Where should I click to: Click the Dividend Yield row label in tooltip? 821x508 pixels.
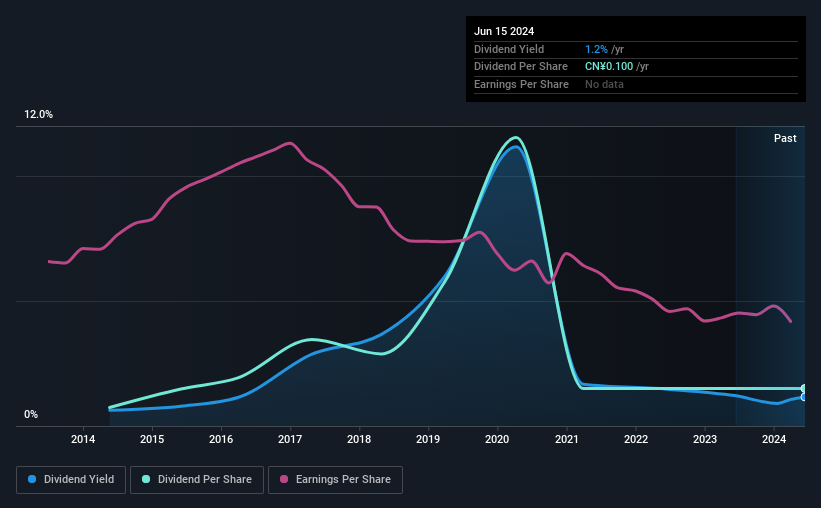(x=509, y=49)
